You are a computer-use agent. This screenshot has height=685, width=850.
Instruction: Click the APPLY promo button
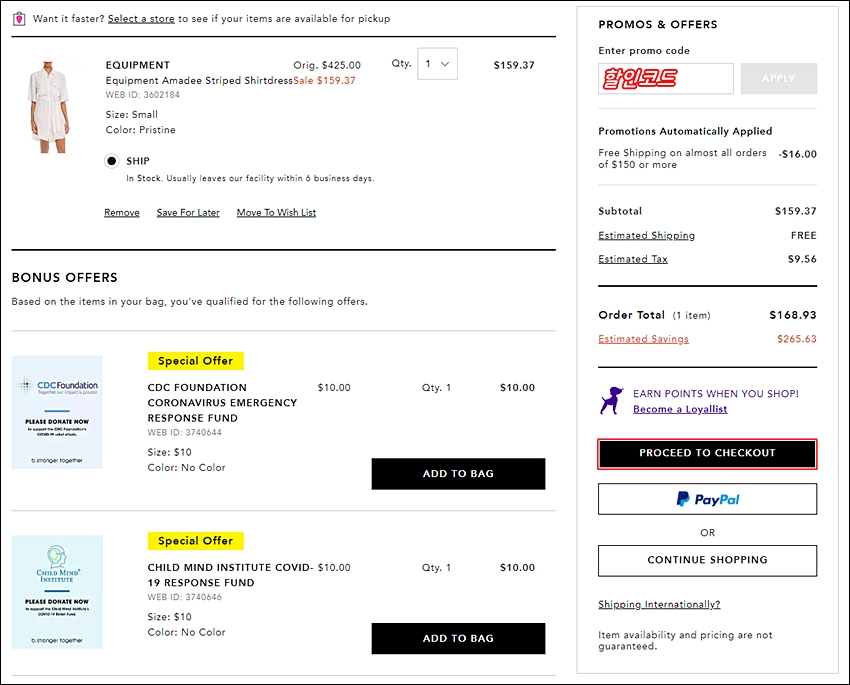coord(778,79)
